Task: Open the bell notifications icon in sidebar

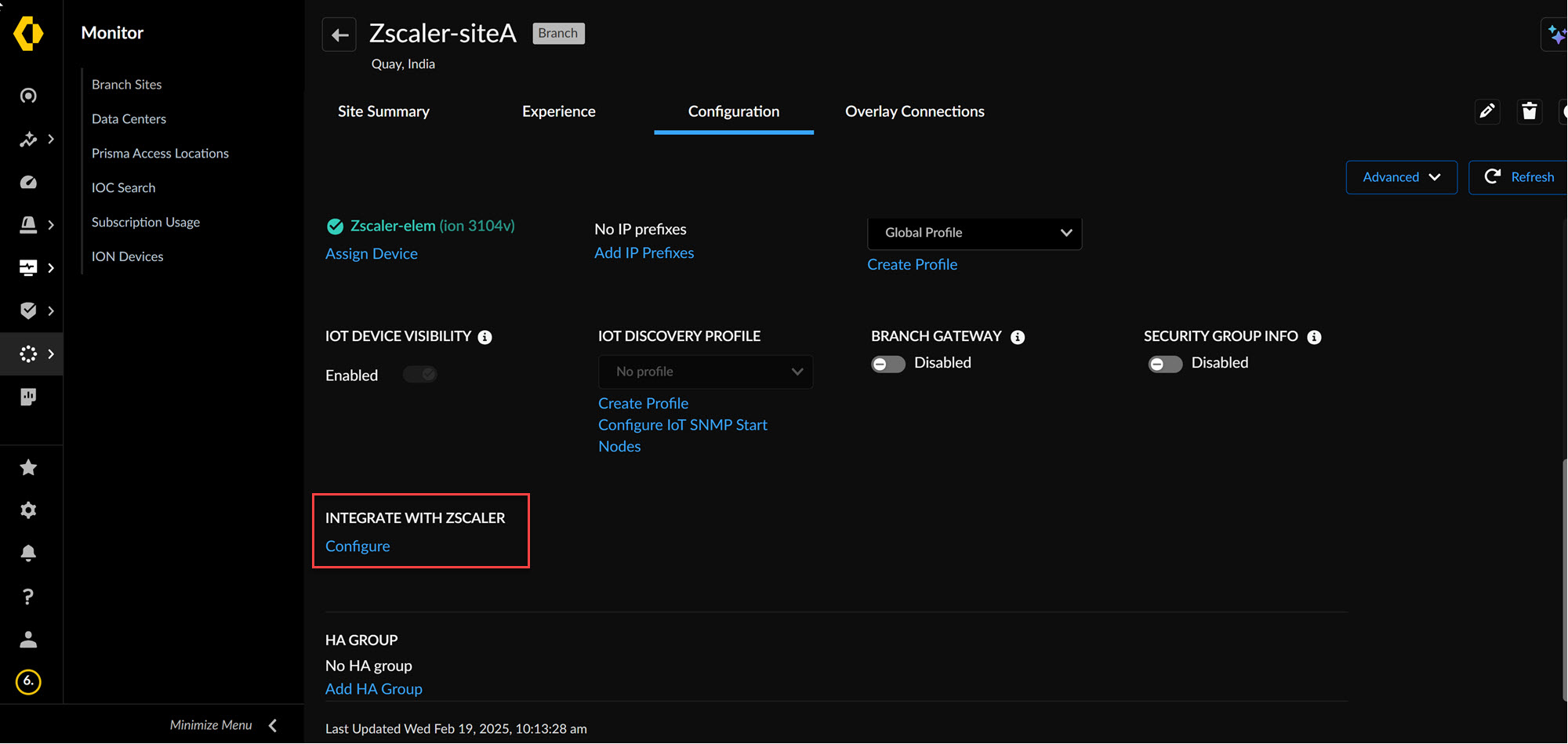Action: click(x=28, y=553)
